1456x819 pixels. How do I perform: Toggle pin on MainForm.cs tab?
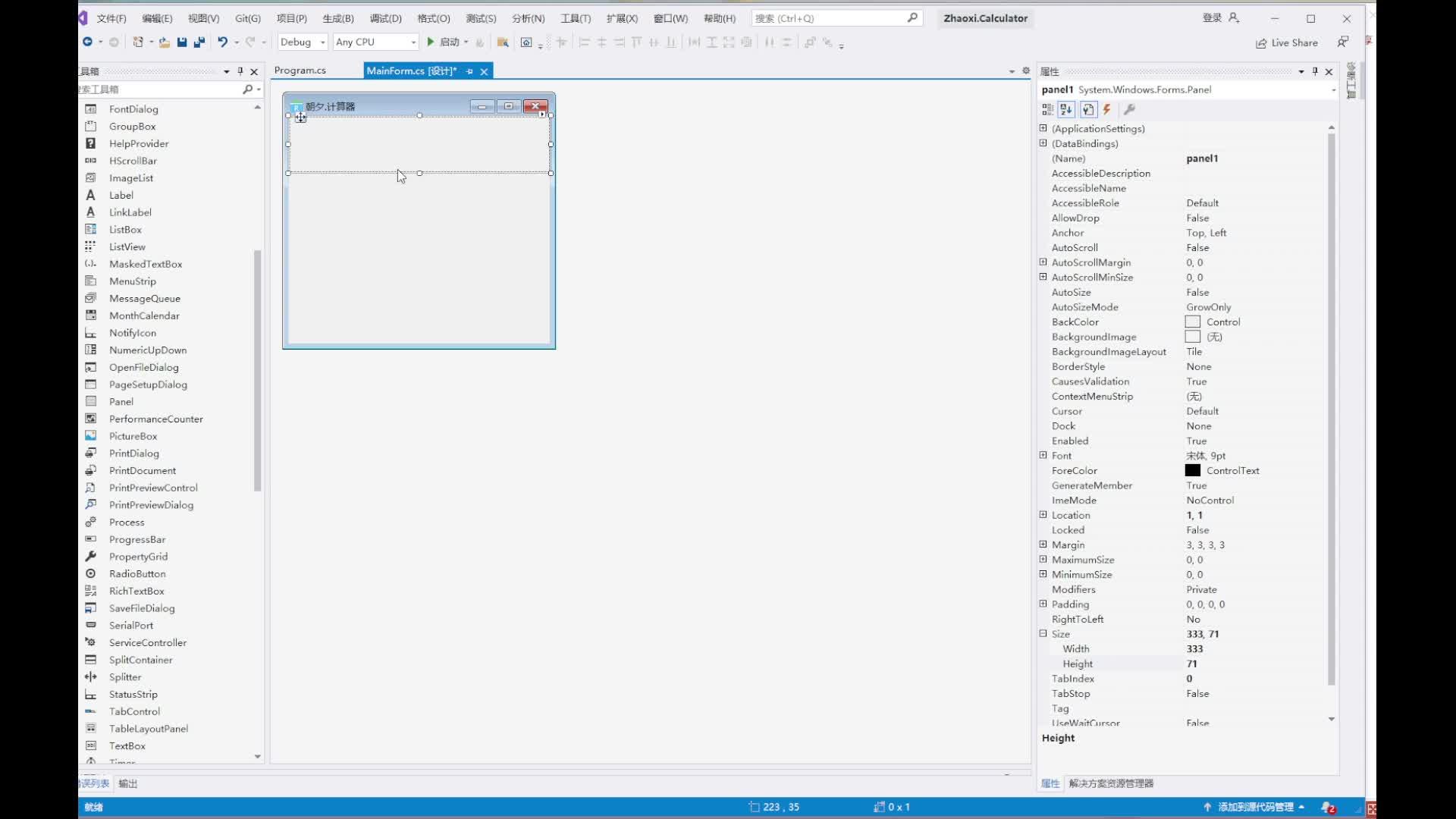[469, 71]
